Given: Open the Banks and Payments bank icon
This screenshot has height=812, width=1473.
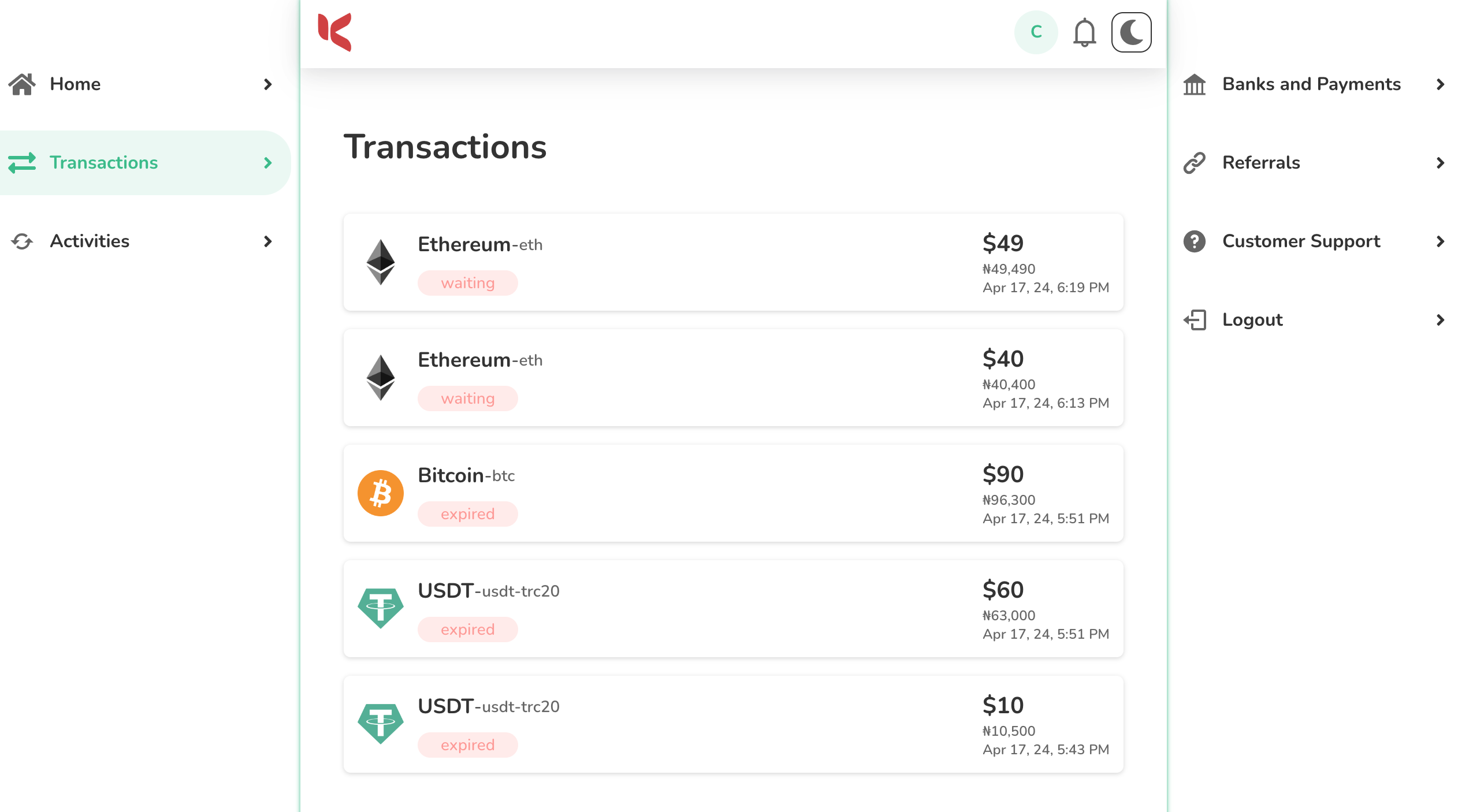Looking at the screenshot, I should pyautogui.click(x=1194, y=84).
